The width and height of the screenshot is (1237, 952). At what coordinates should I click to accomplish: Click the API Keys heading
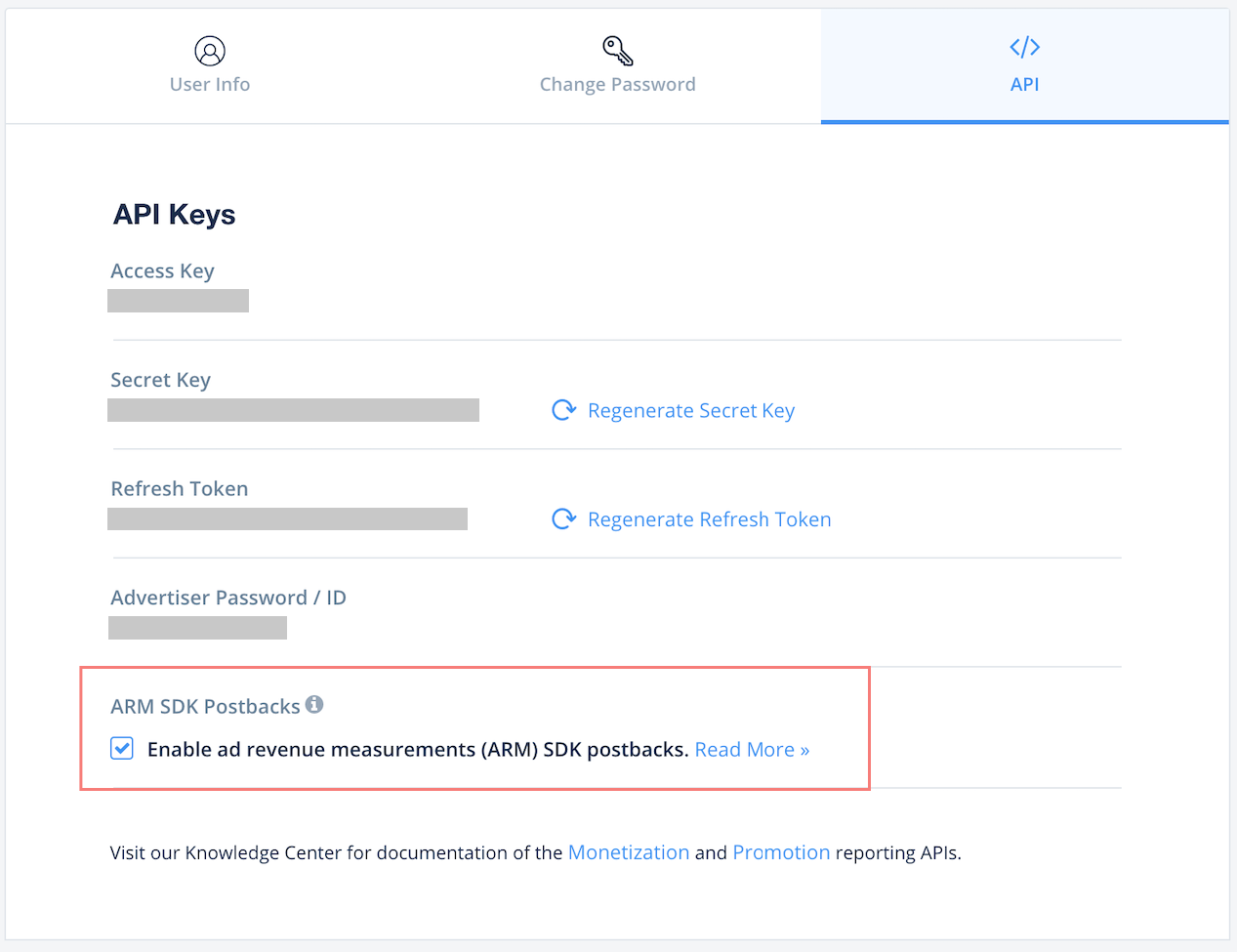coord(174,215)
